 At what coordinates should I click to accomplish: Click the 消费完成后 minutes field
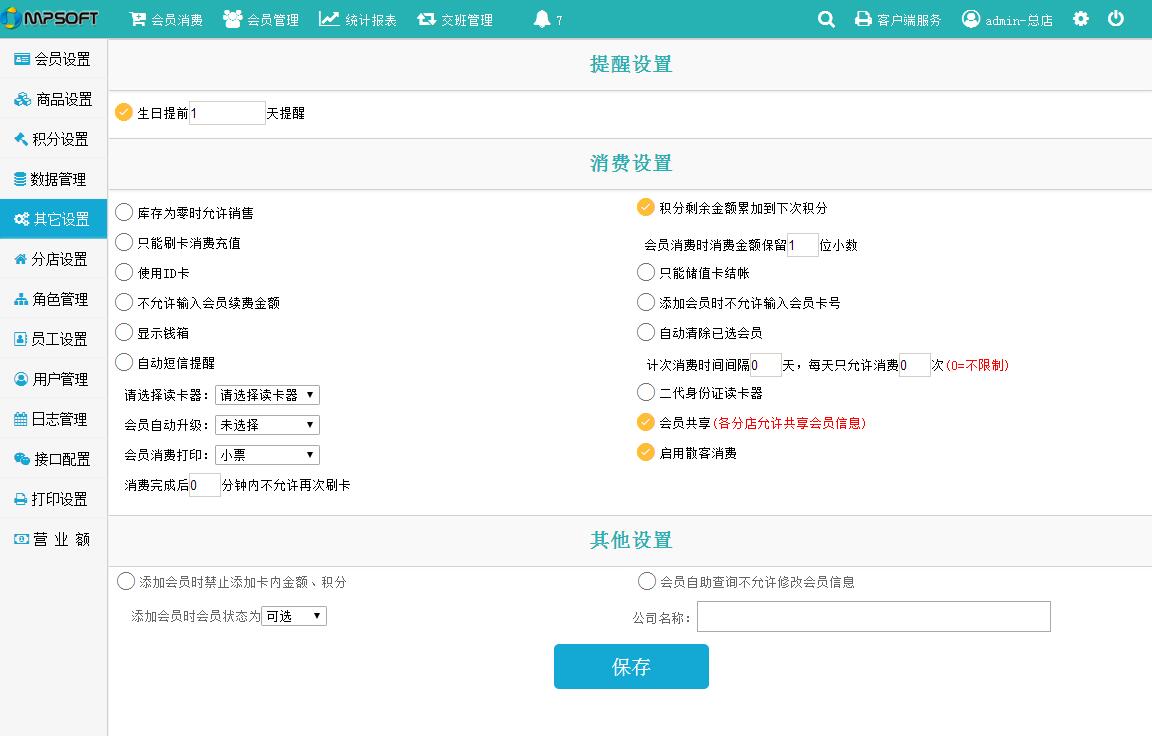tap(205, 485)
